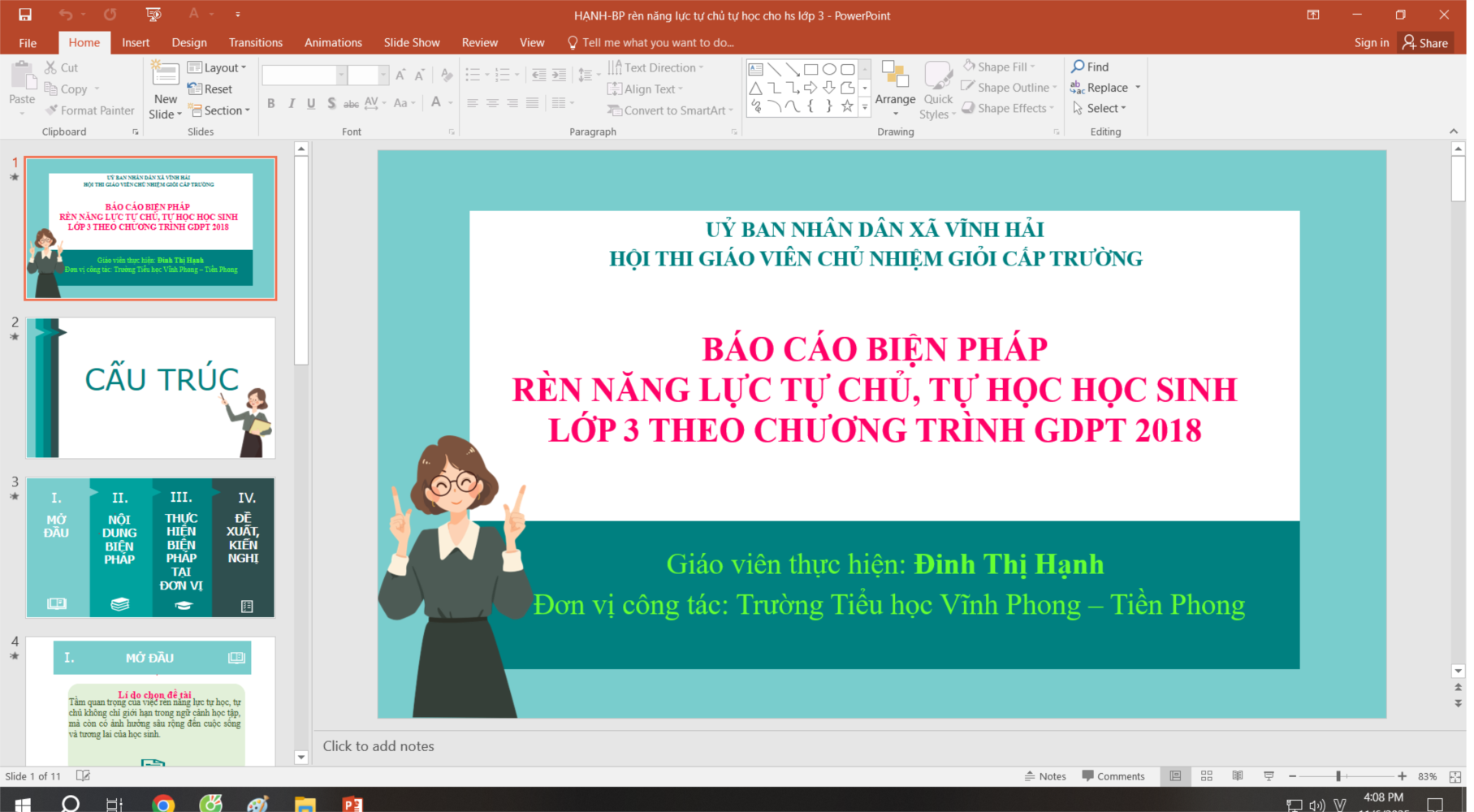The height and width of the screenshot is (812, 1474).
Task: Click Fit slide to current window icon
Action: [1455, 777]
